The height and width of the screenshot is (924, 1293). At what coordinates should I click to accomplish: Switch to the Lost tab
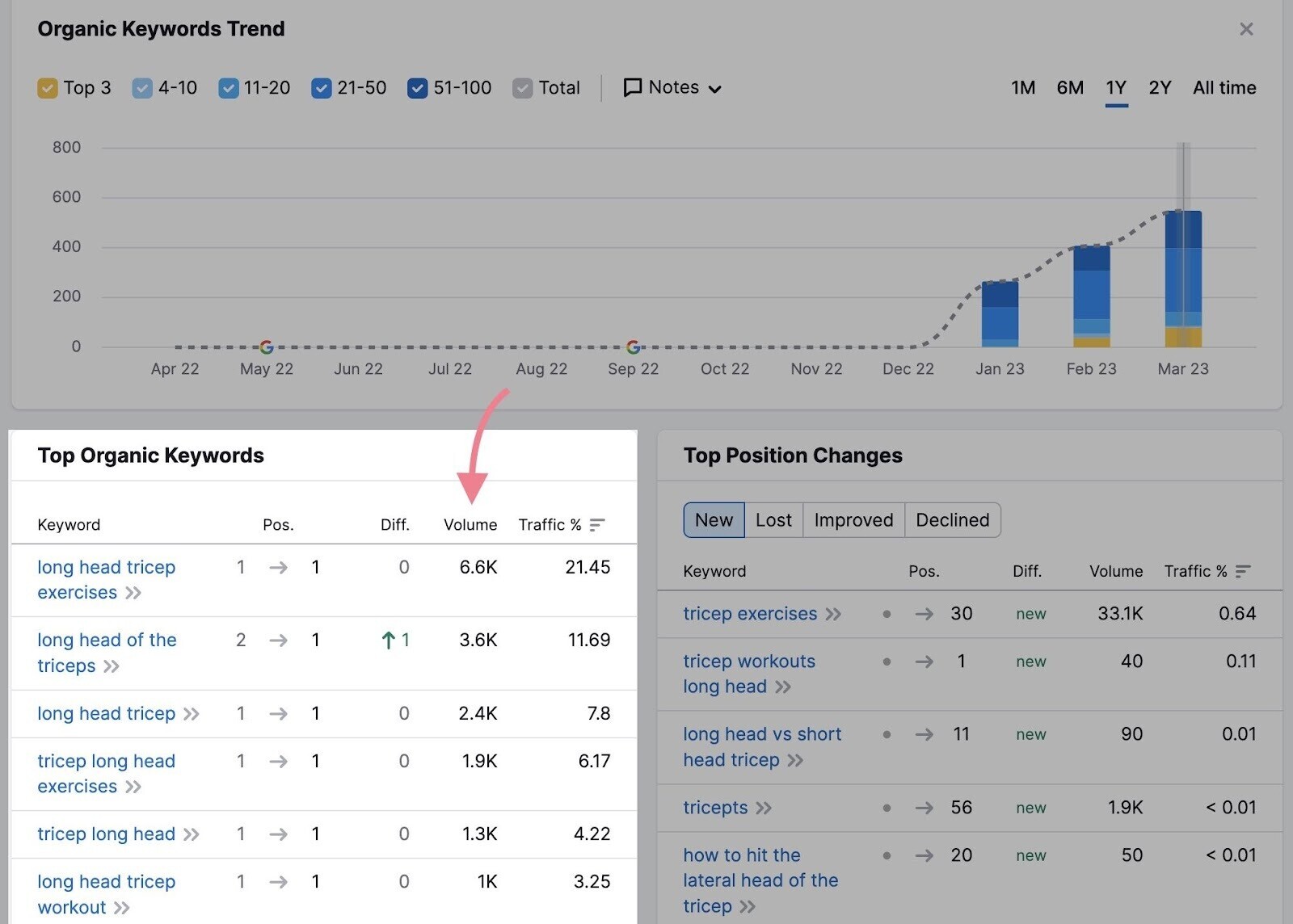pyautogui.click(x=773, y=519)
